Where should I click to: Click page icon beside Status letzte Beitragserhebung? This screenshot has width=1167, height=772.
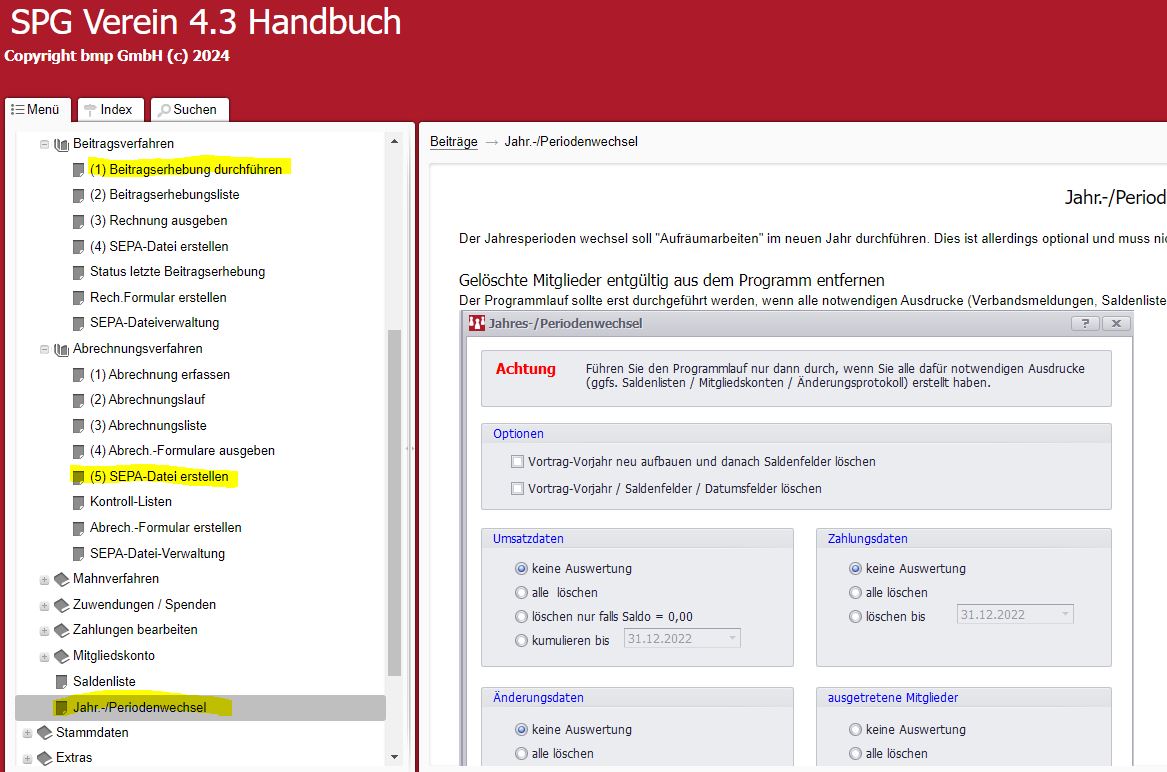tap(78, 272)
